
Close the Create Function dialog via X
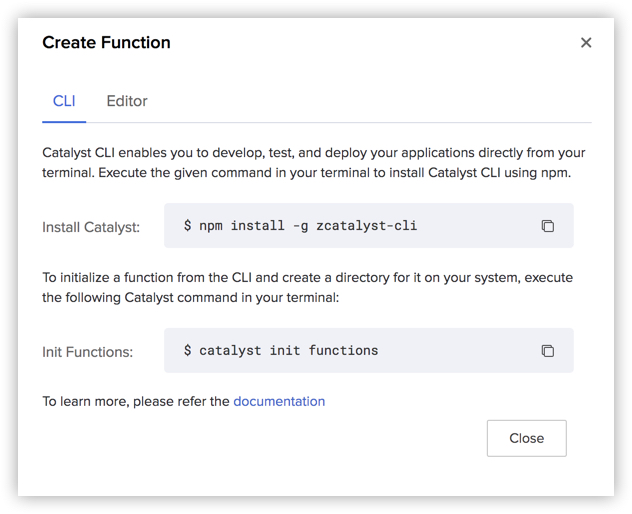pyautogui.click(x=586, y=42)
